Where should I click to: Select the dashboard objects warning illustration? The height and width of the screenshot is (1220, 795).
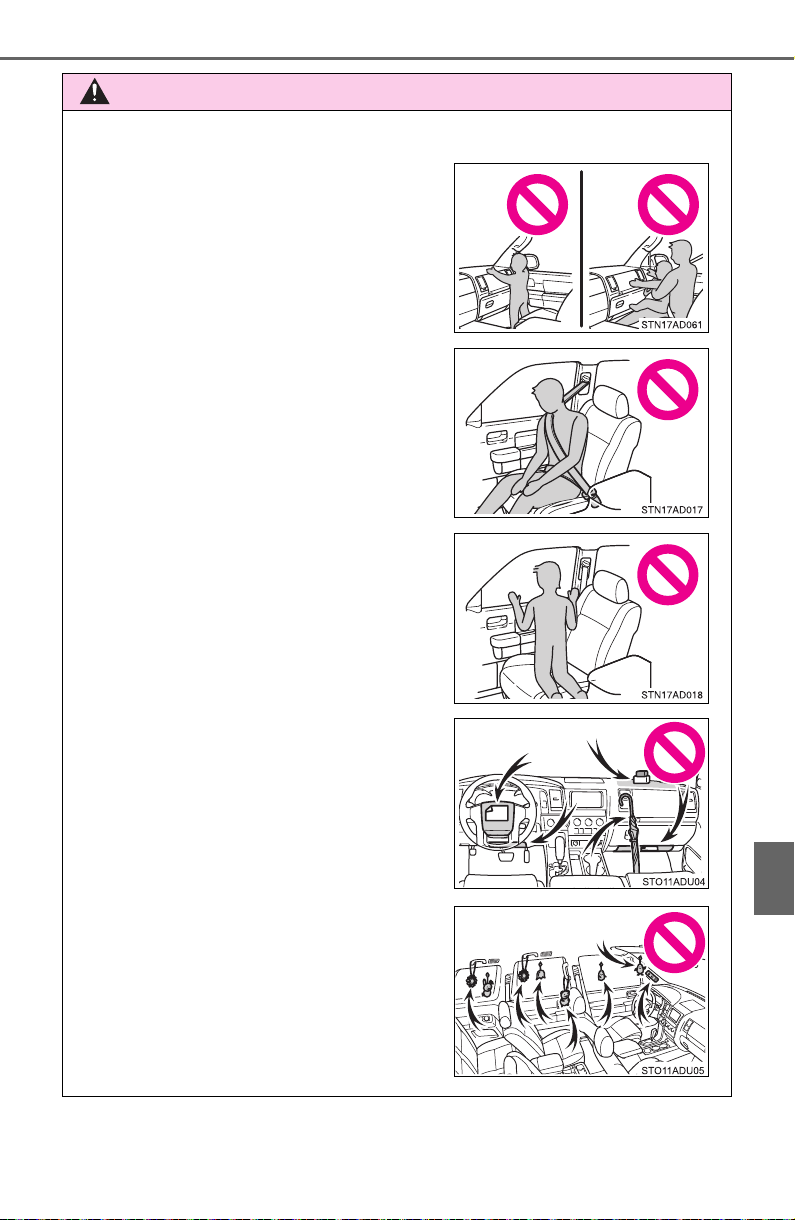pos(581,803)
